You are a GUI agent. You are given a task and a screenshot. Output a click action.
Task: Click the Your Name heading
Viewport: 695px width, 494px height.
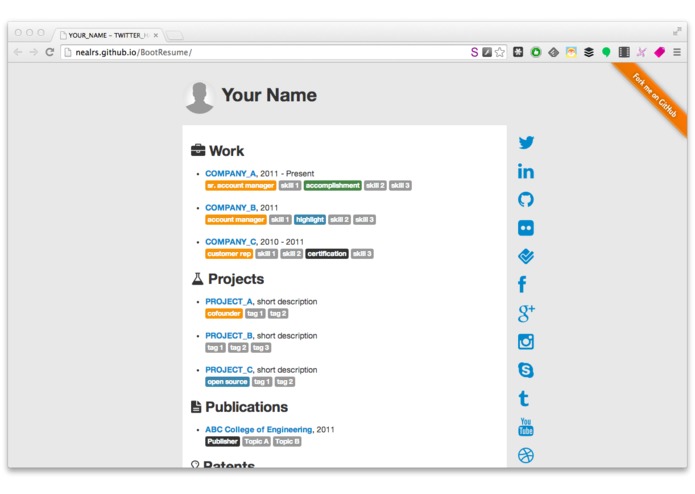click(269, 95)
